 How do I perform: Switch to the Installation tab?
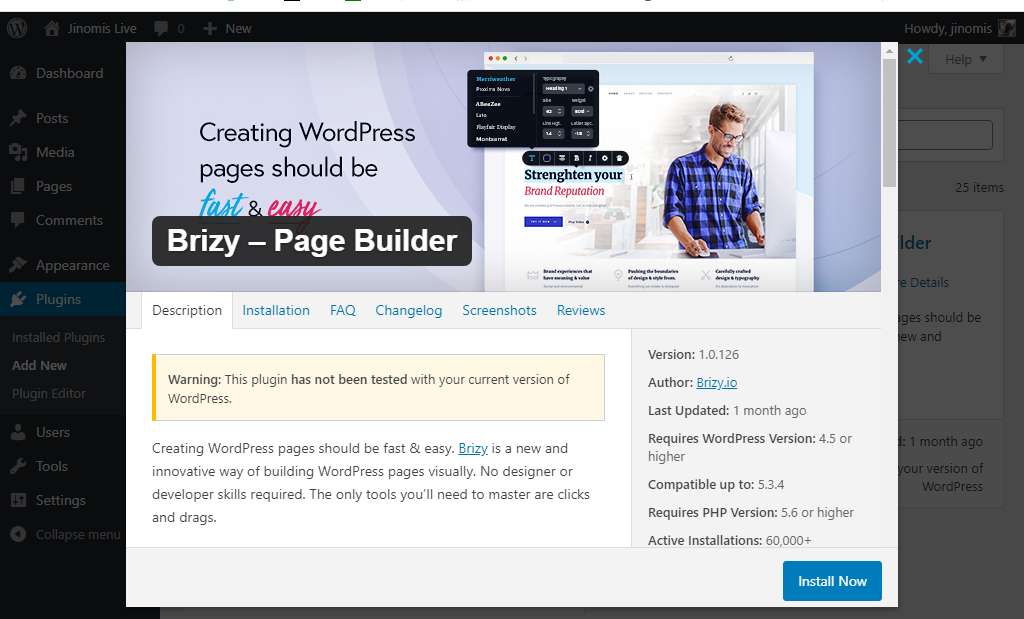tap(276, 310)
